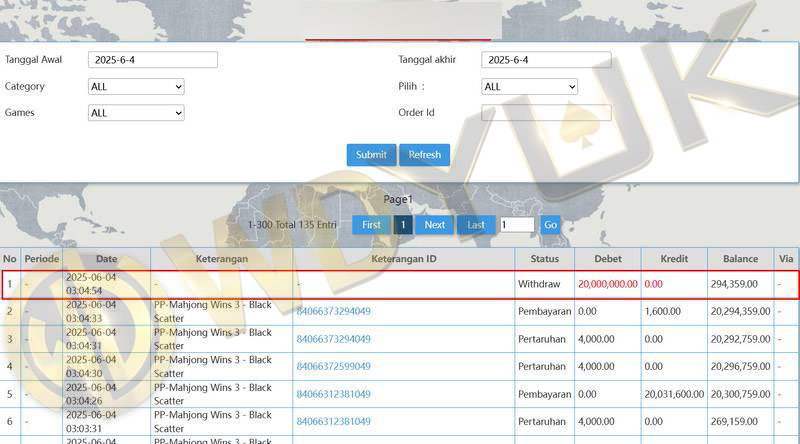Click balance value 20,300,759.00
This screenshot has width=800, height=444.
740,394
